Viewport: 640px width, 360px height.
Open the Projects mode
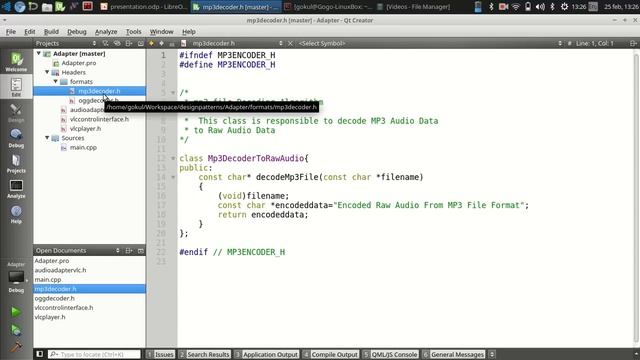tap(16, 163)
